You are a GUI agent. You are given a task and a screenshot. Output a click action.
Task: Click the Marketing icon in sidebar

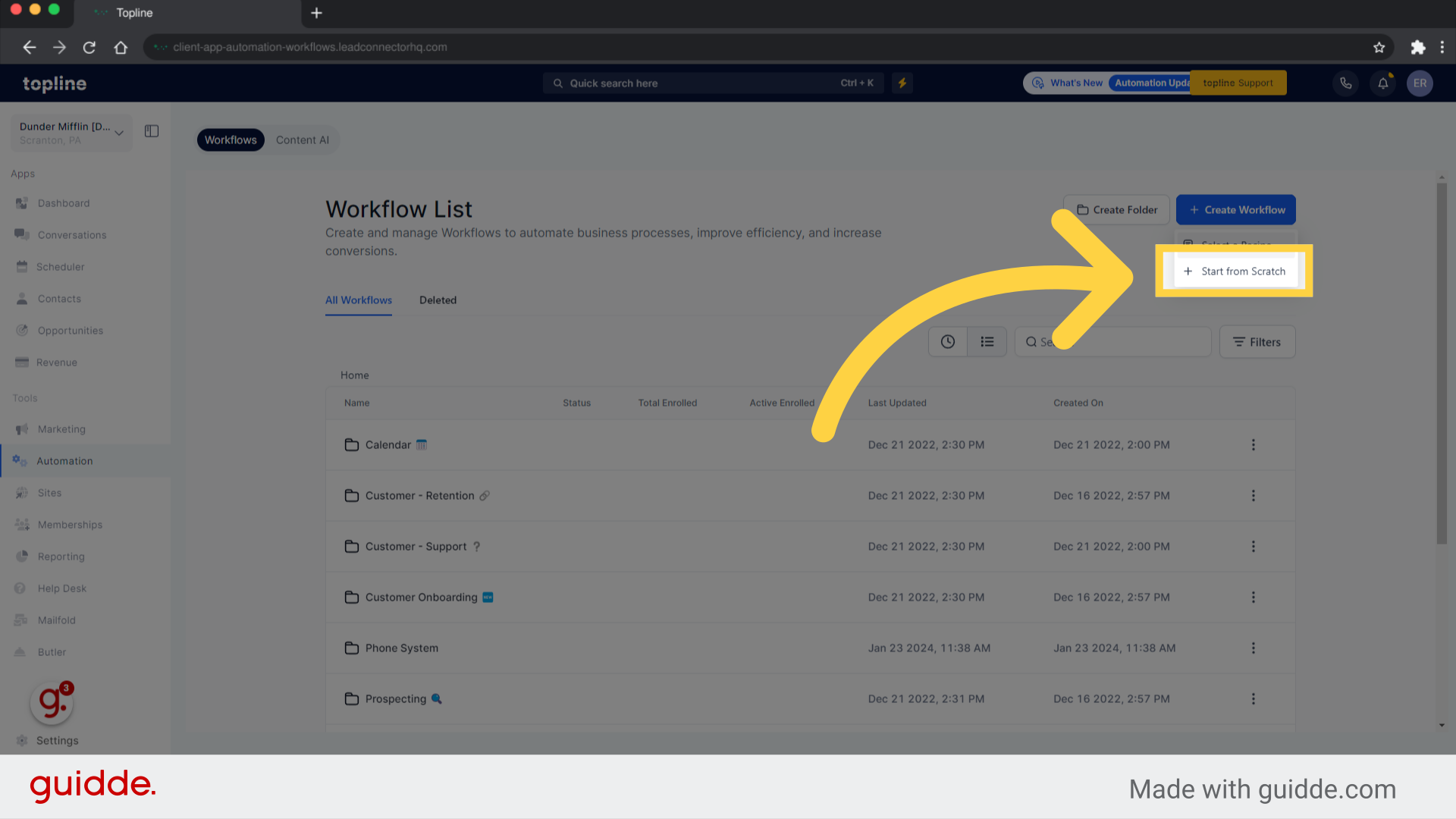pos(22,428)
